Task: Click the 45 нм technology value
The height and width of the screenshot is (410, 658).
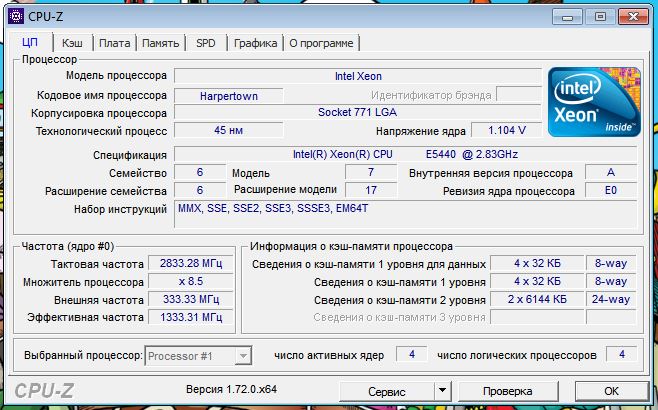Action: point(229,130)
